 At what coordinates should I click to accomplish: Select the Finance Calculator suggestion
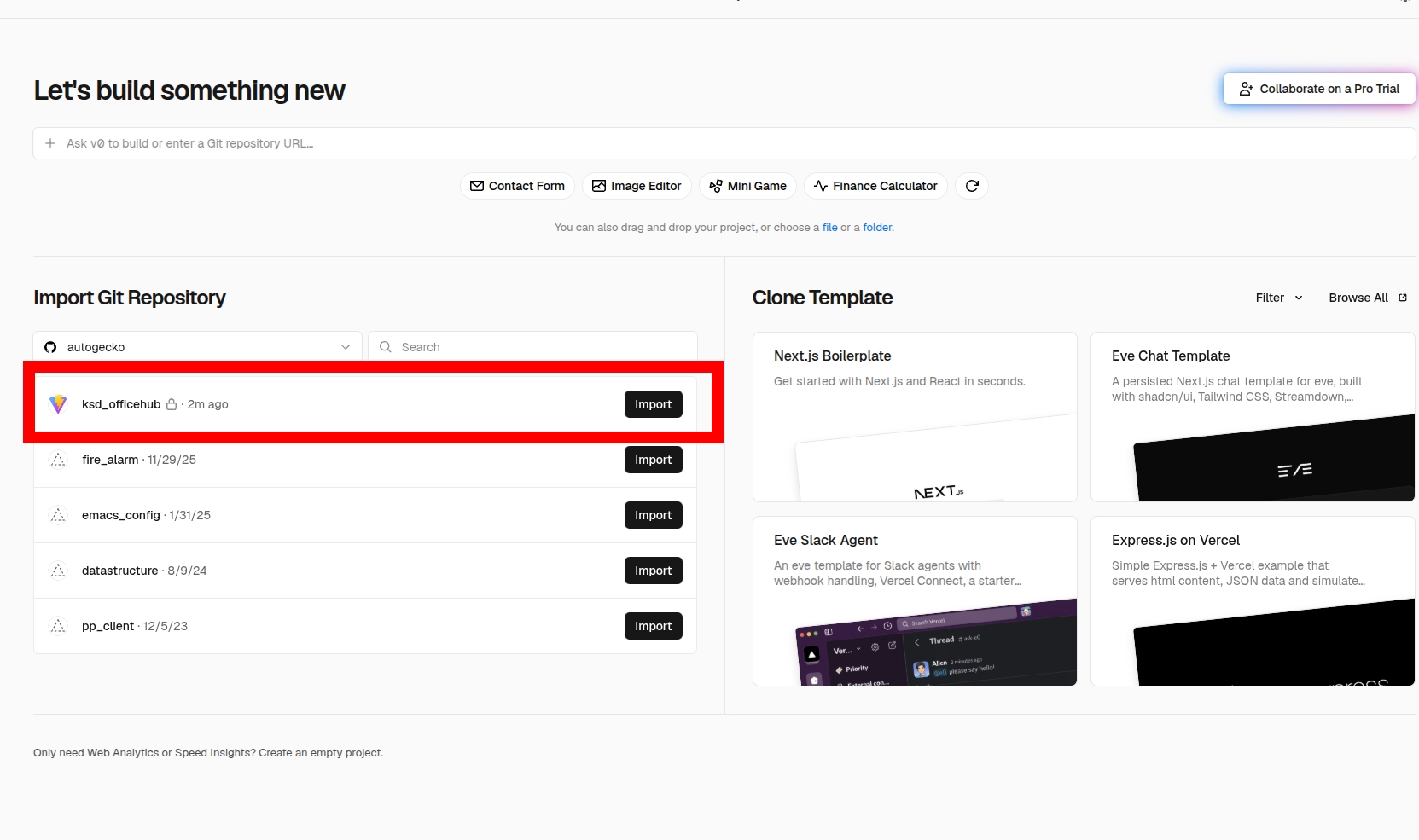(x=875, y=186)
